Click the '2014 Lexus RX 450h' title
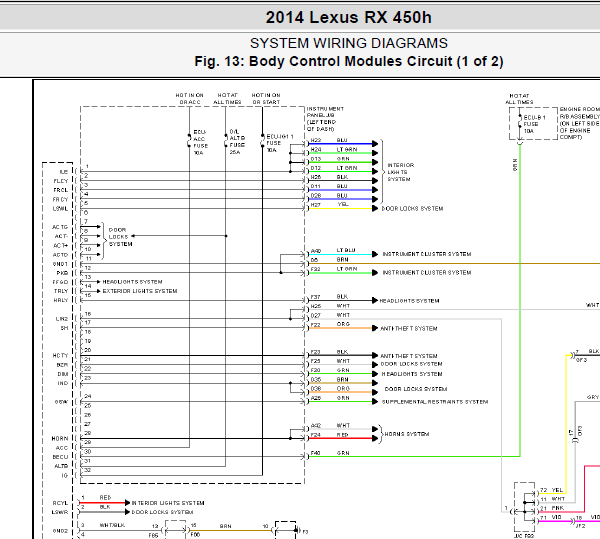600x539 pixels. pos(349,18)
